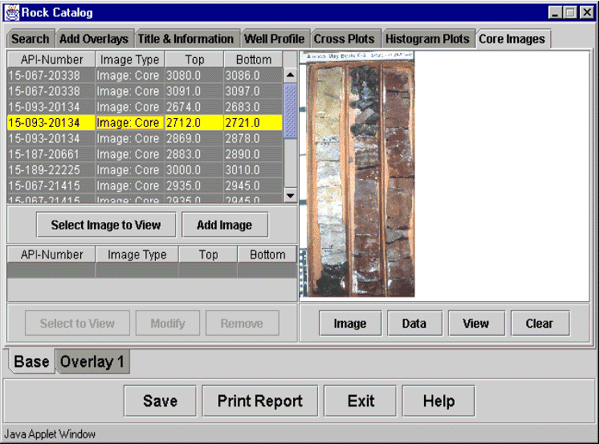Click the bottom value 2890.0
Image resolution: width=600 pixels, height=444 pixels.
(243, 154)
